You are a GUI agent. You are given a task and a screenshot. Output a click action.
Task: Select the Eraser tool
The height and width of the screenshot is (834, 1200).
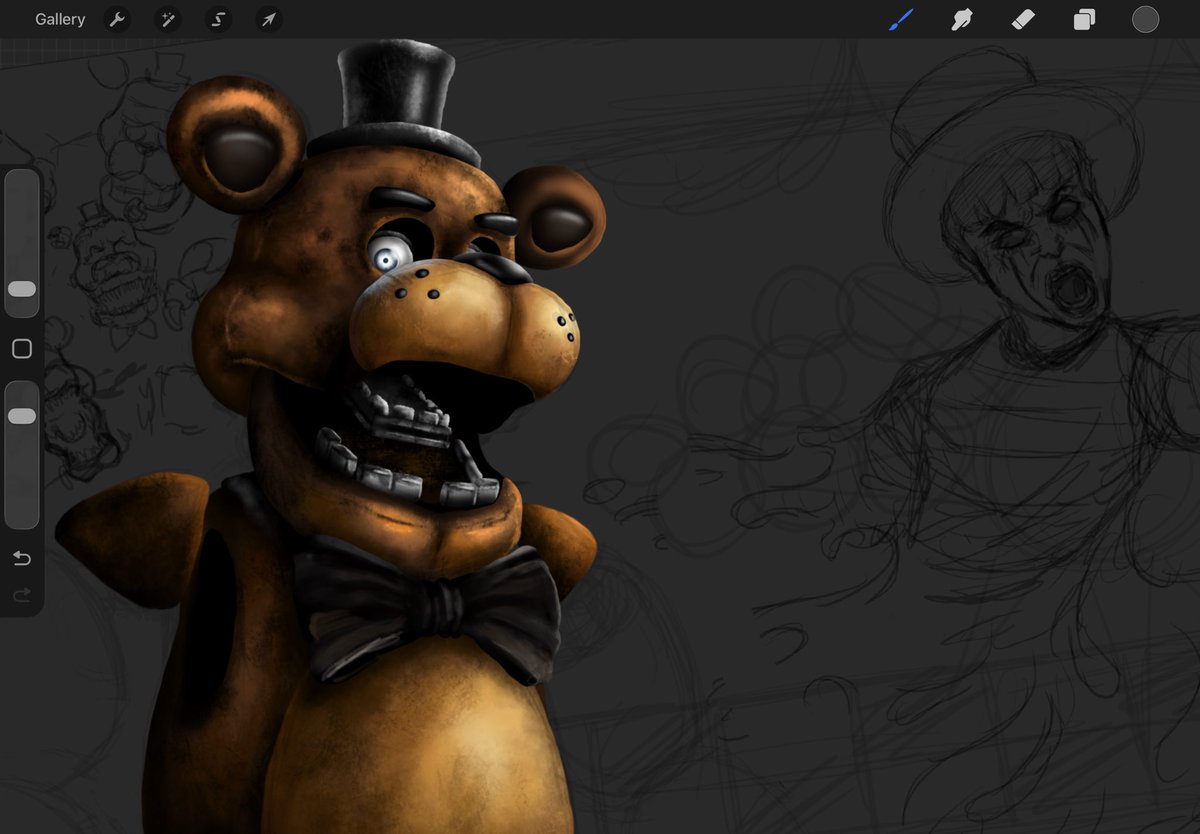(1023, 19)
